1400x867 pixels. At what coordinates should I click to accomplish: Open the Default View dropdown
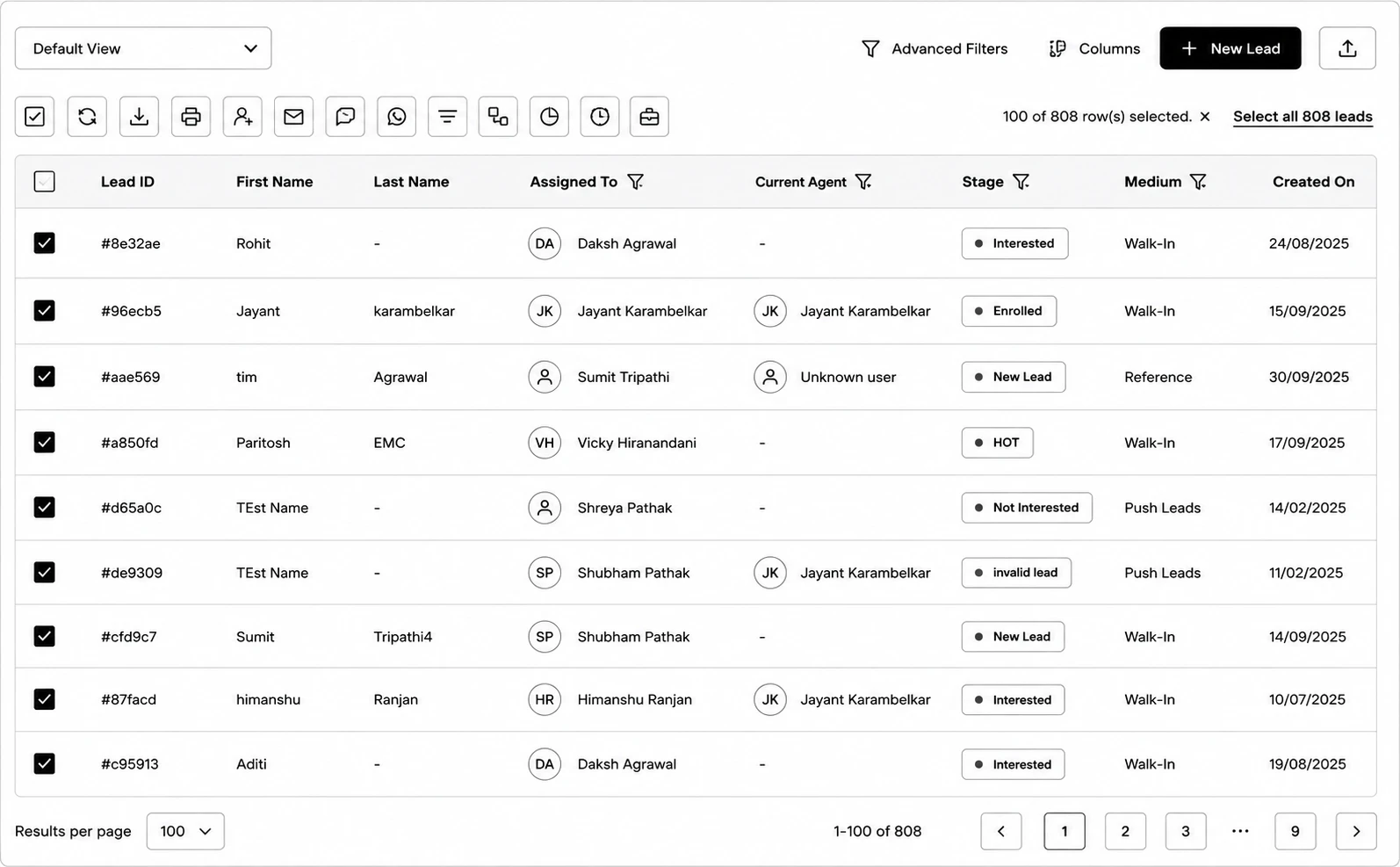point(143,48)
